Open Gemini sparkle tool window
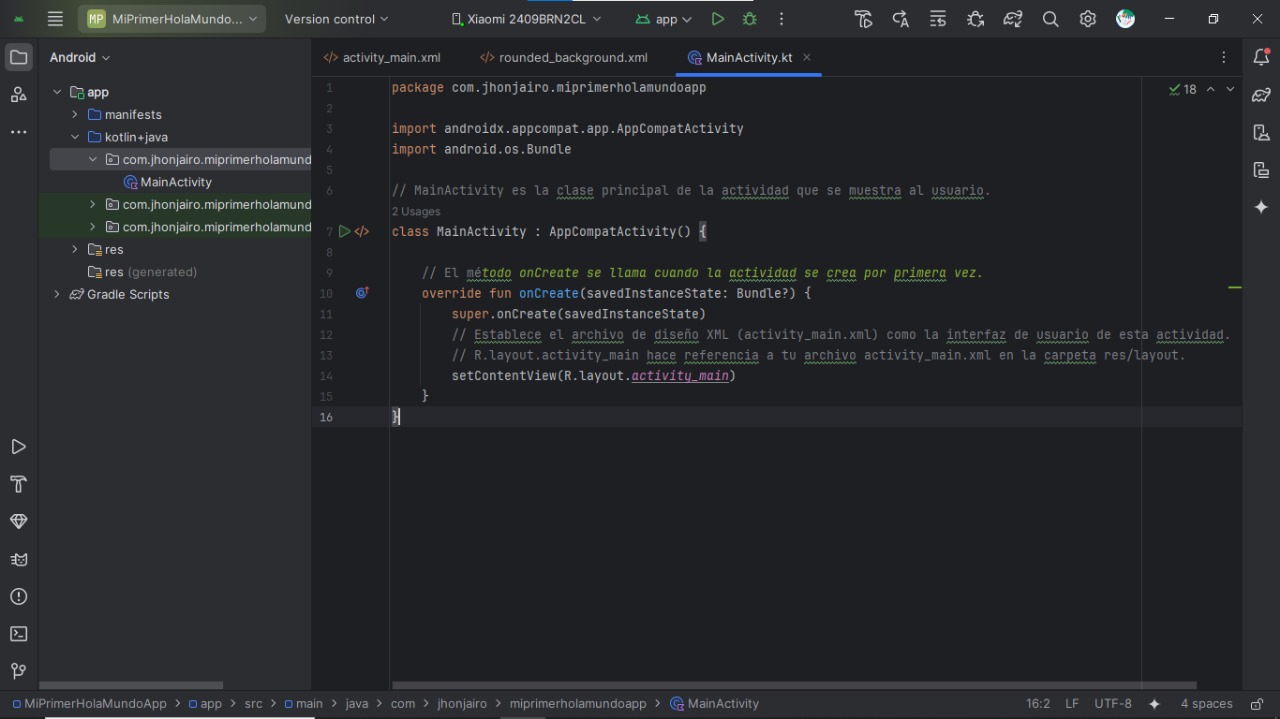The width and height of the screenshot is (1280, 719). (1261, 207)
